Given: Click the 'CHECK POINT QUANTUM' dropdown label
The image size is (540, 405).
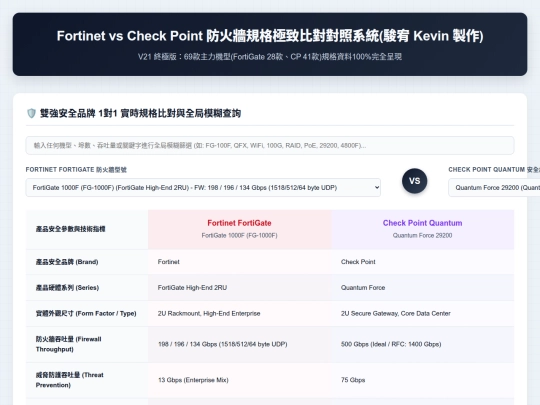Looking at the screenshot, I should 494,169.
